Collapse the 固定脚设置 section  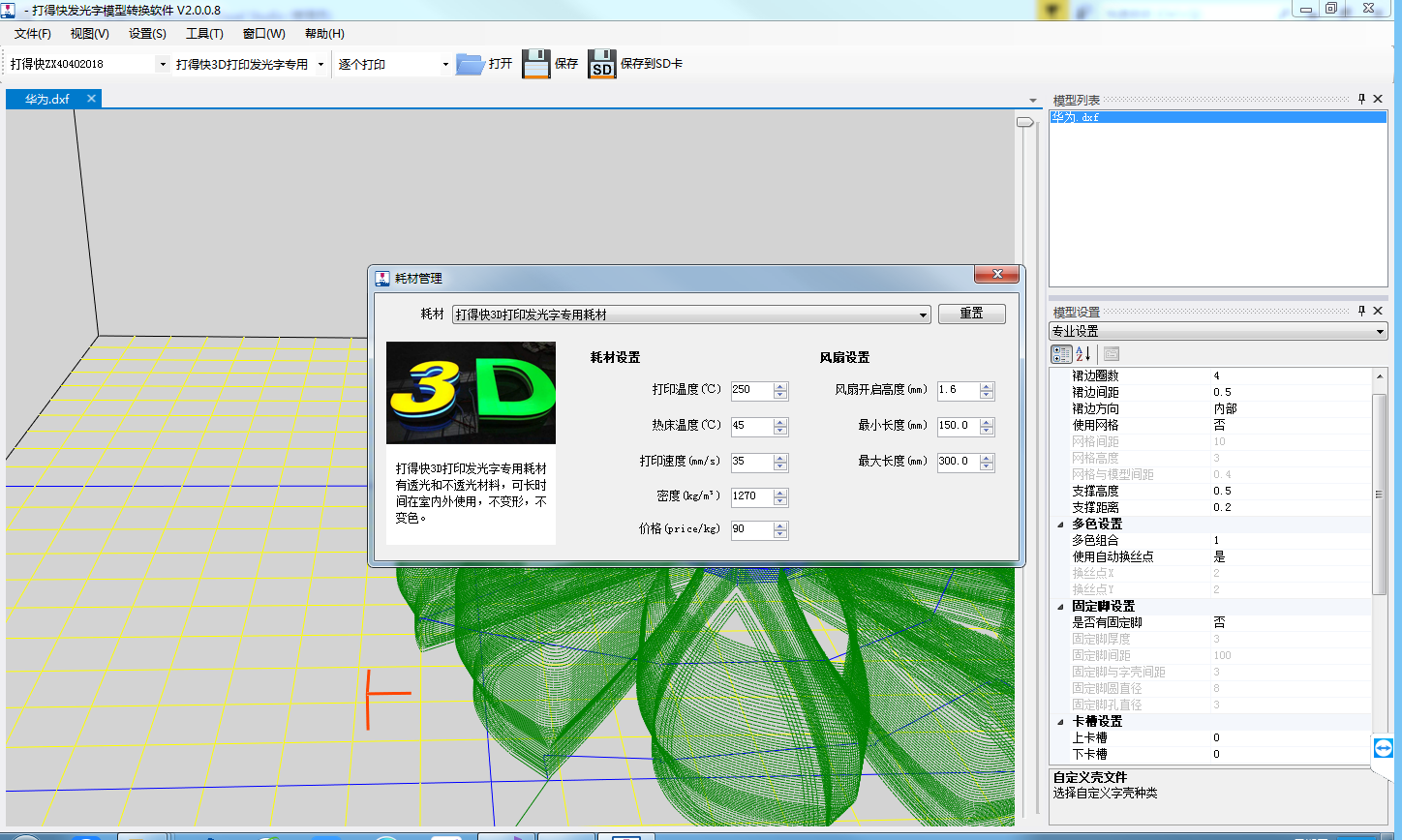click(1058, 606)
